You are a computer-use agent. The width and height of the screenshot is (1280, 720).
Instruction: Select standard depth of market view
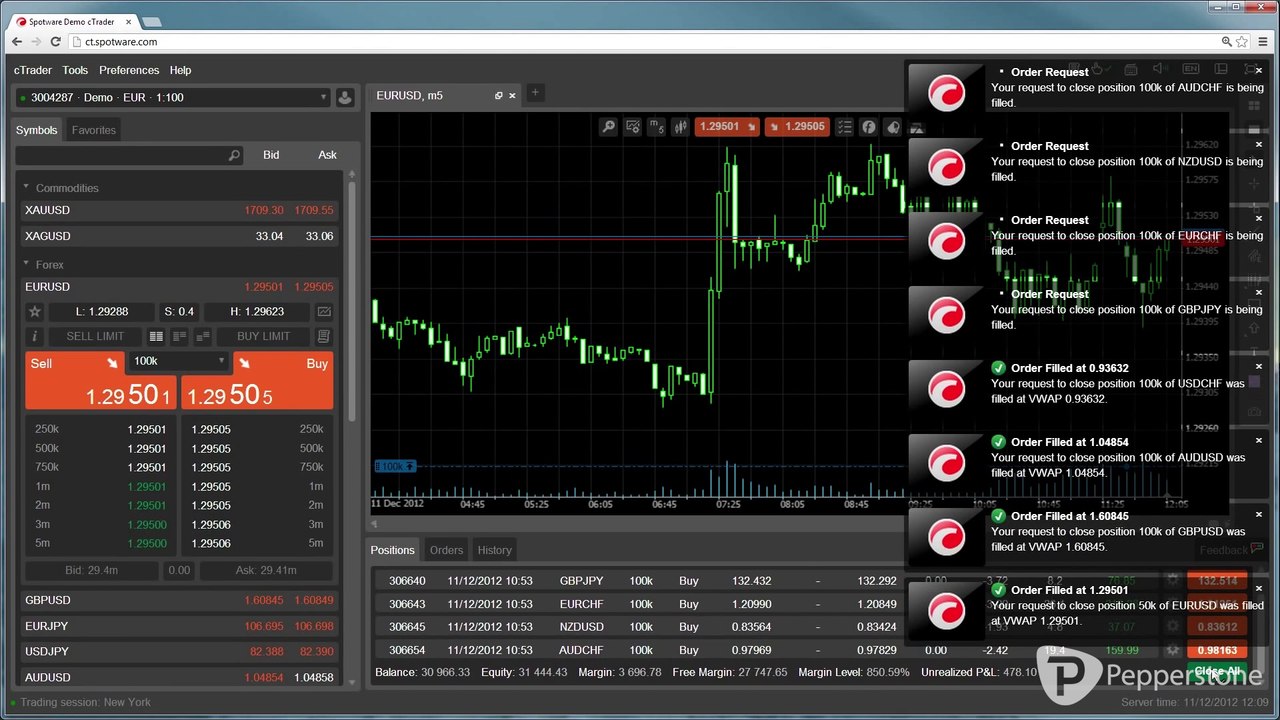[156, 337]
